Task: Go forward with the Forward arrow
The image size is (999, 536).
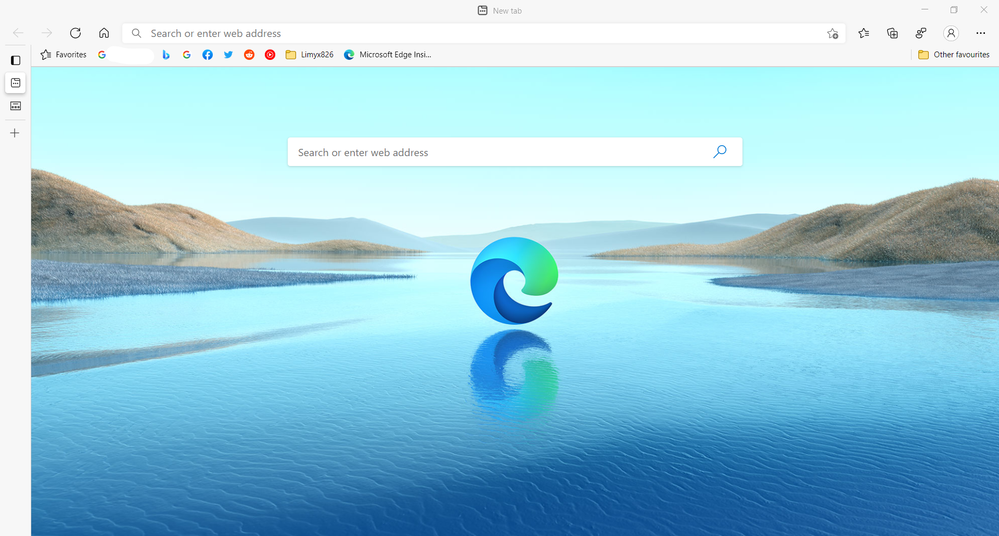Action: [x=47, y=33]
